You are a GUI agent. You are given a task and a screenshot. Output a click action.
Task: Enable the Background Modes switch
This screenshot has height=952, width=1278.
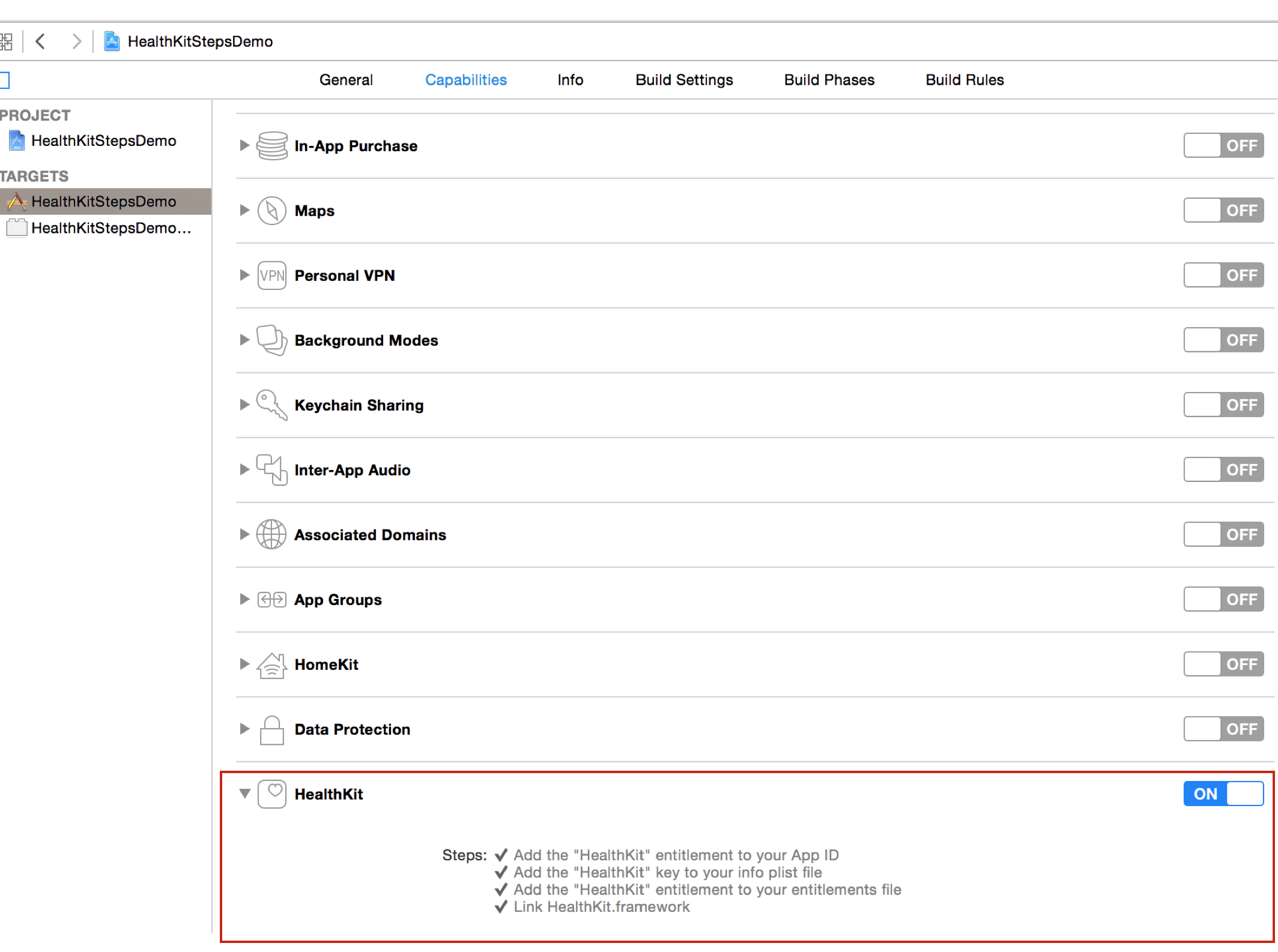[x=1223, y=340]
